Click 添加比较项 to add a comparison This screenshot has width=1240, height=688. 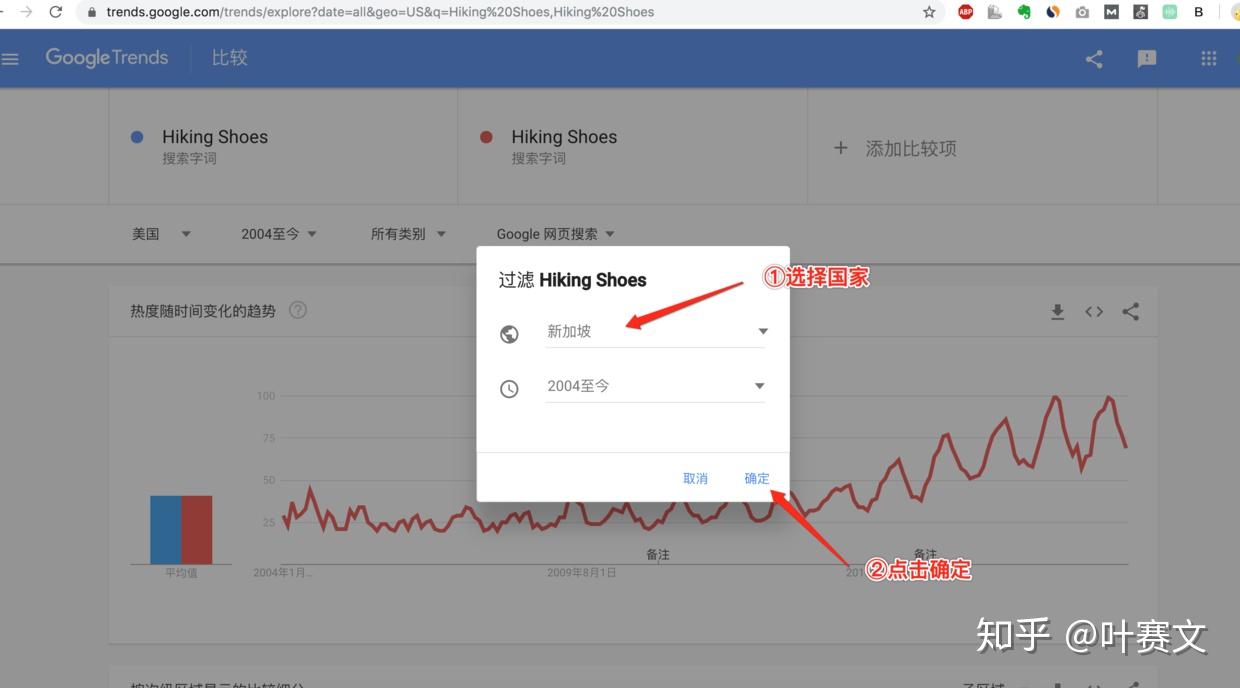[x=896, y=148]
